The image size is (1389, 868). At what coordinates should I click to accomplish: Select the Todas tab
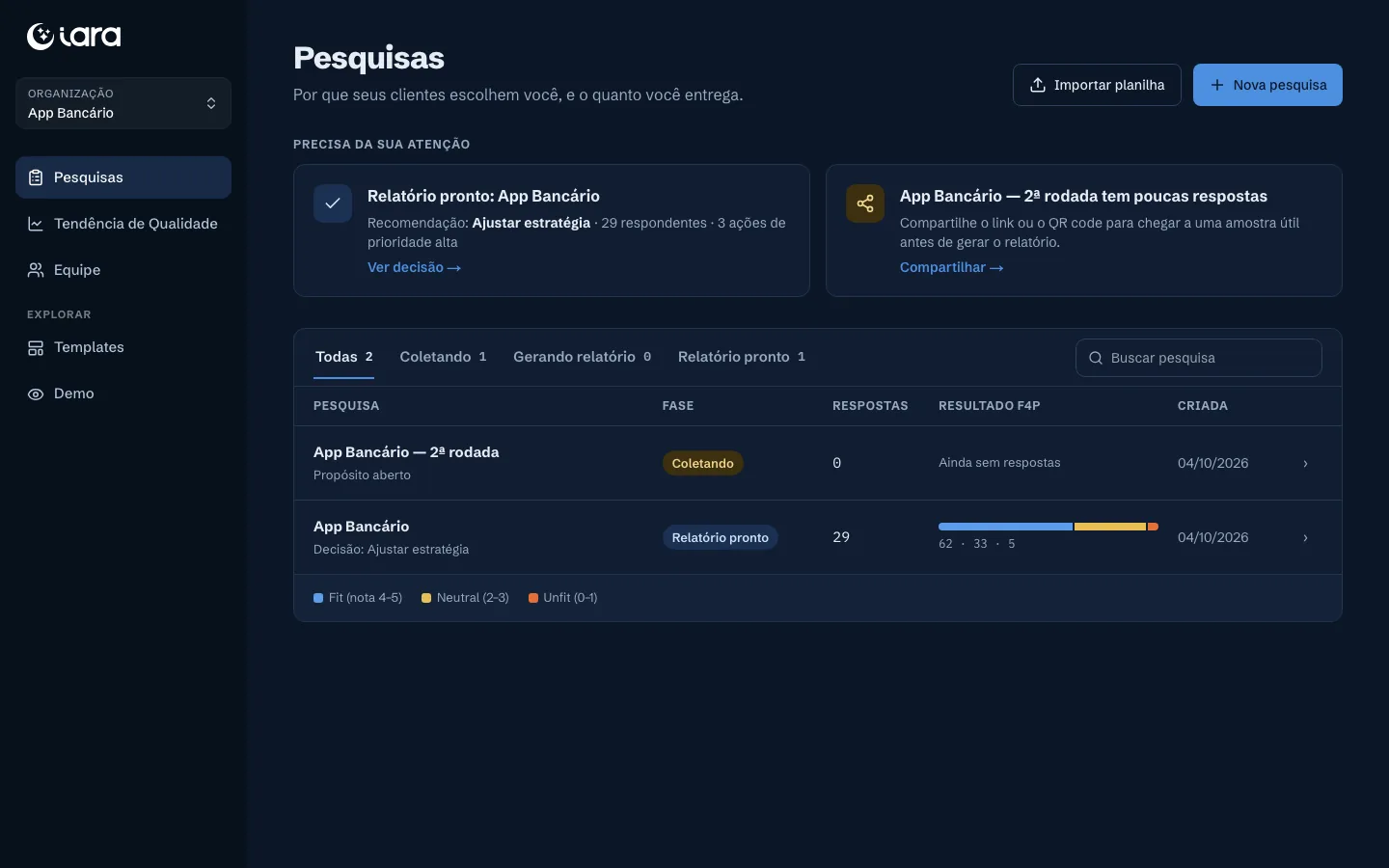pyautogui.click(x=344, y=357)
